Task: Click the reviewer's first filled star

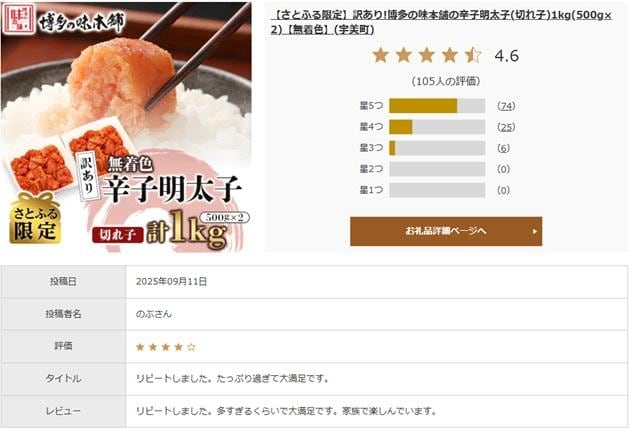Action: tap(140, 347)
